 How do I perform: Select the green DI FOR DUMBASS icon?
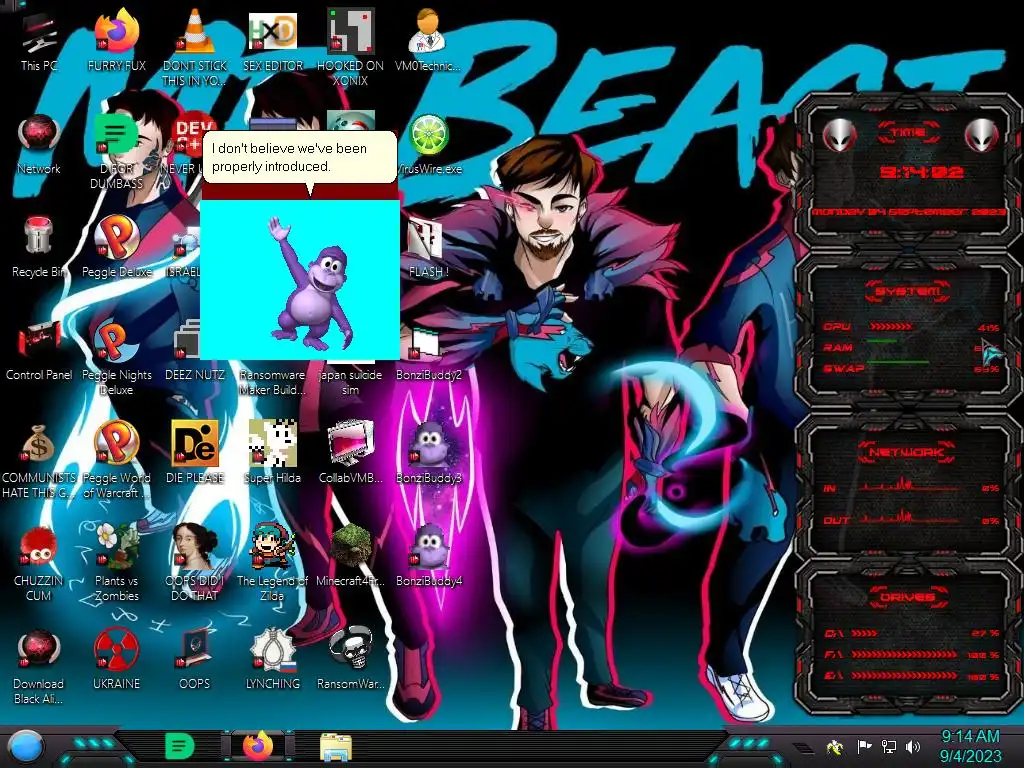tap(116, 150)
